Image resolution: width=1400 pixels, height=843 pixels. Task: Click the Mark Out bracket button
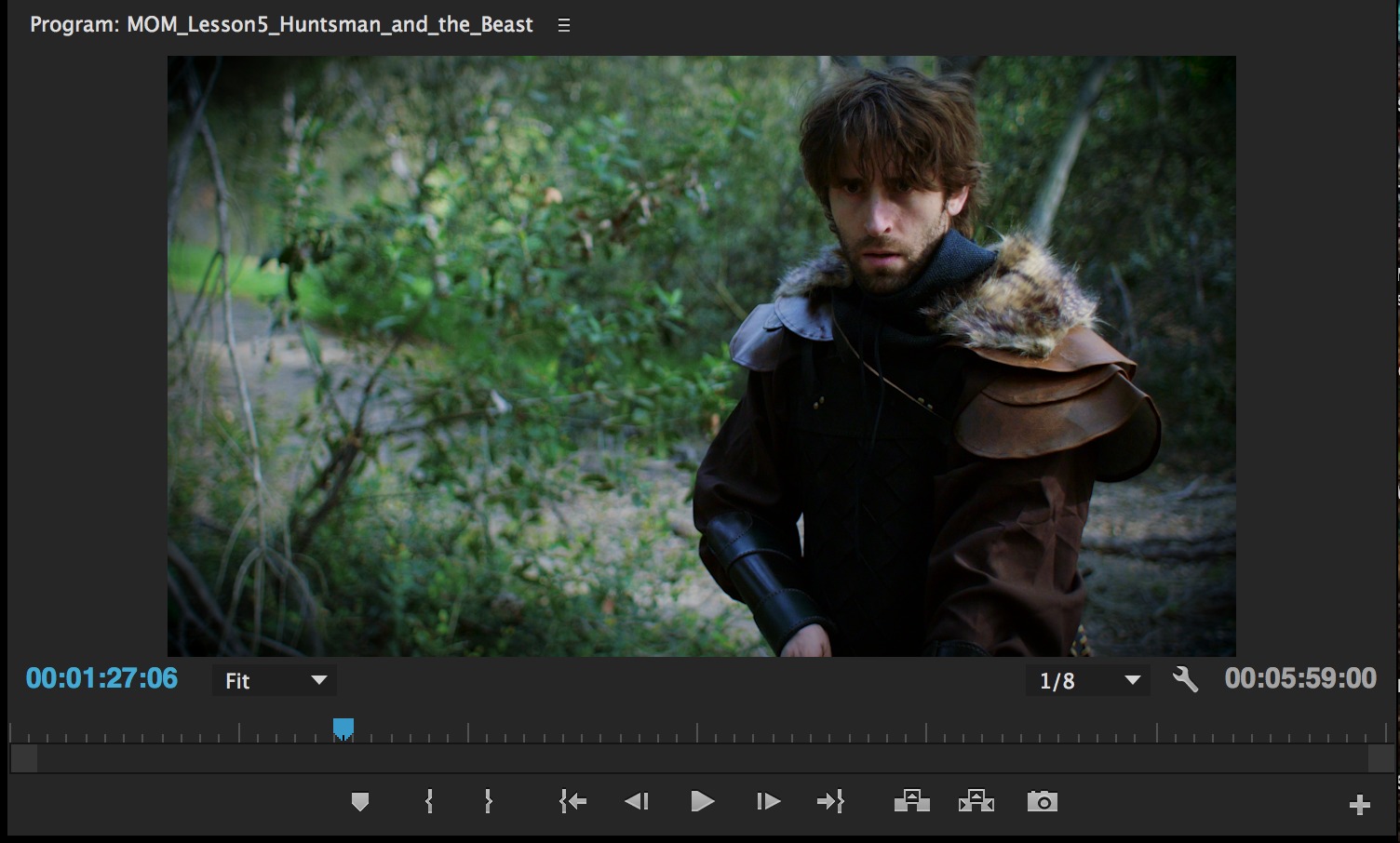(488, 801)
